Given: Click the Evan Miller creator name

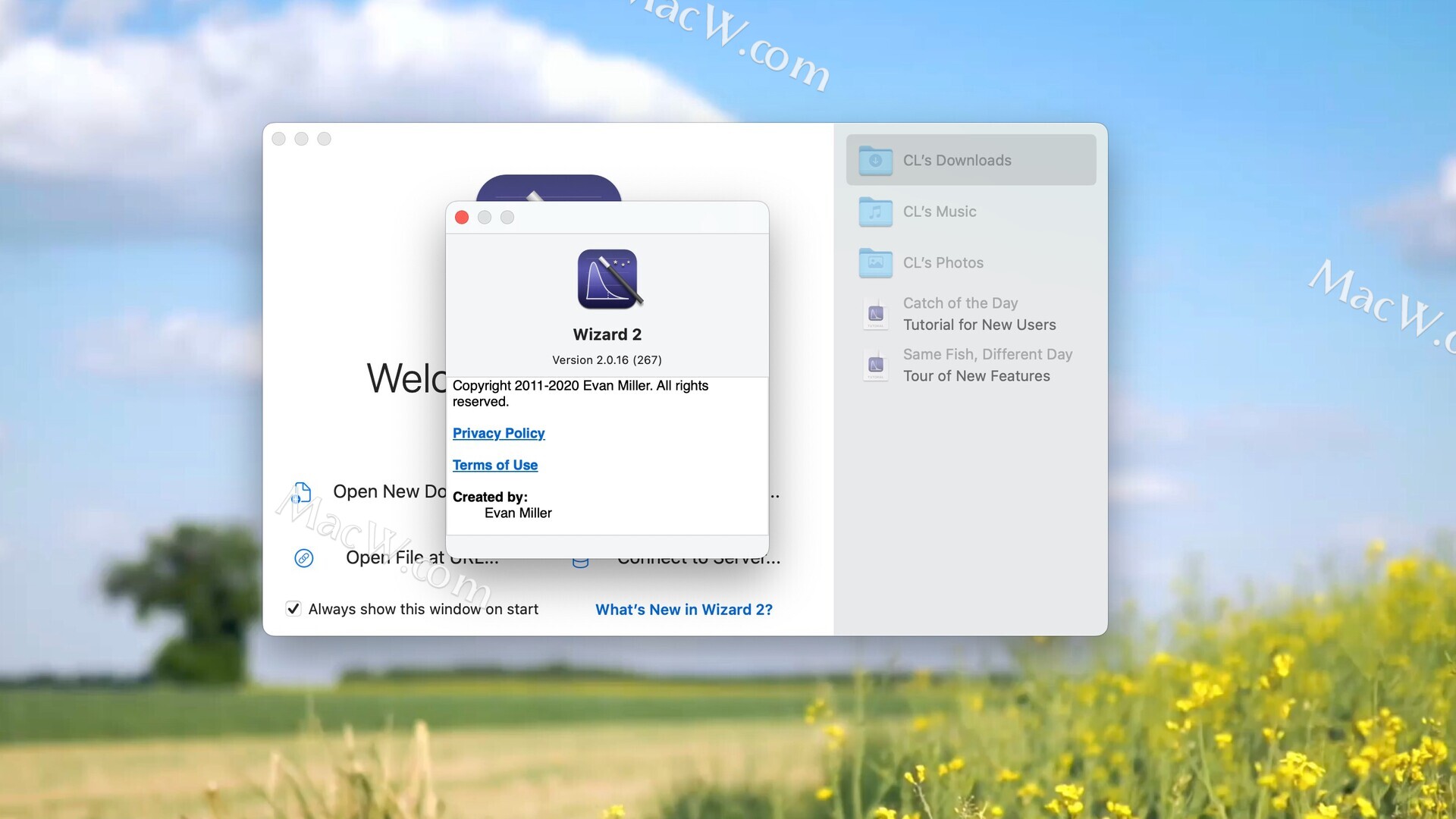Looking at the screenshot, I should [518, 513].
